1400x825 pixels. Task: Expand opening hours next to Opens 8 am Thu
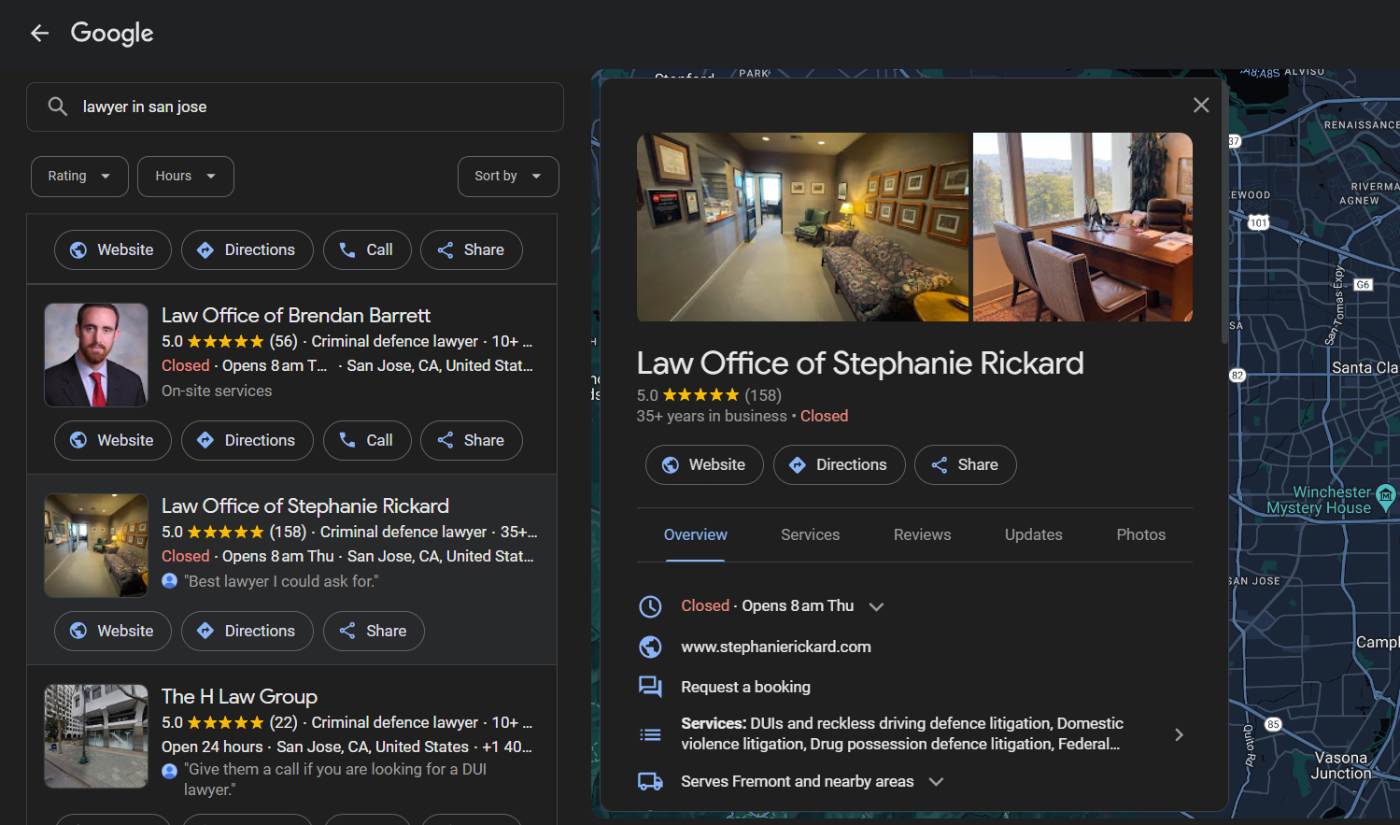(876, 606)
